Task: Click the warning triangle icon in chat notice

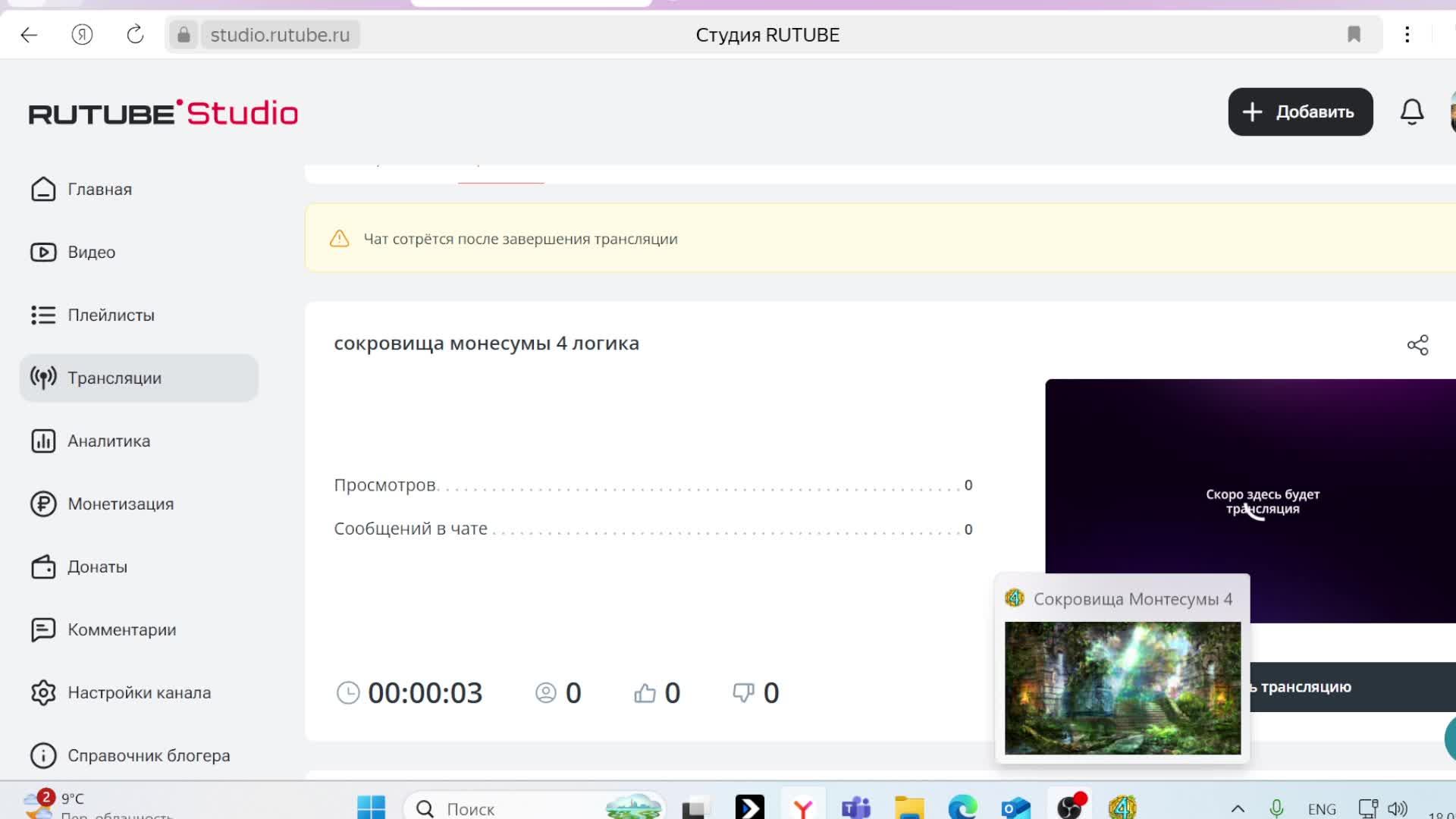Action: coord(339,239)
